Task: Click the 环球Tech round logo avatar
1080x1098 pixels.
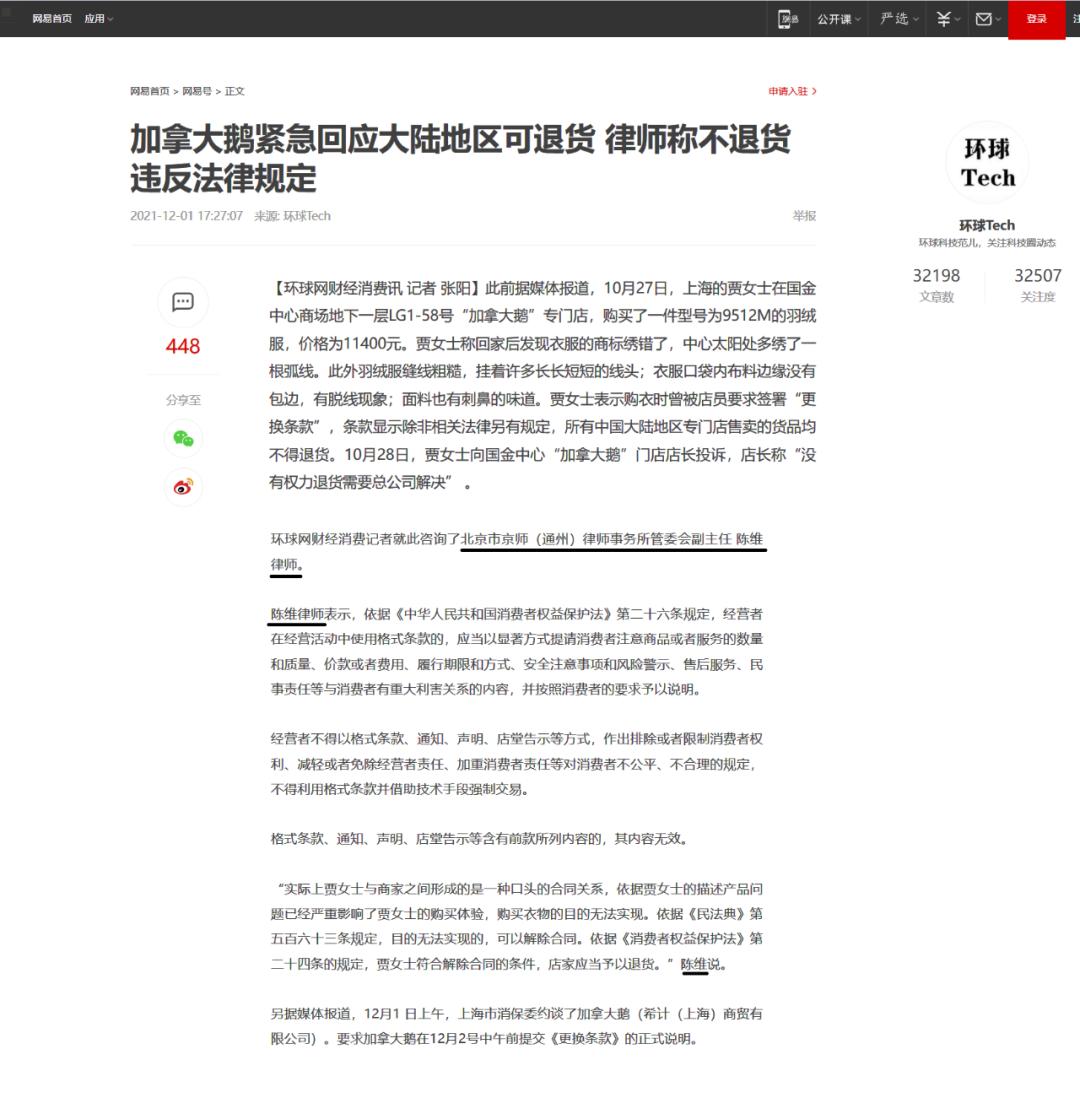Action: pos(987,162)
